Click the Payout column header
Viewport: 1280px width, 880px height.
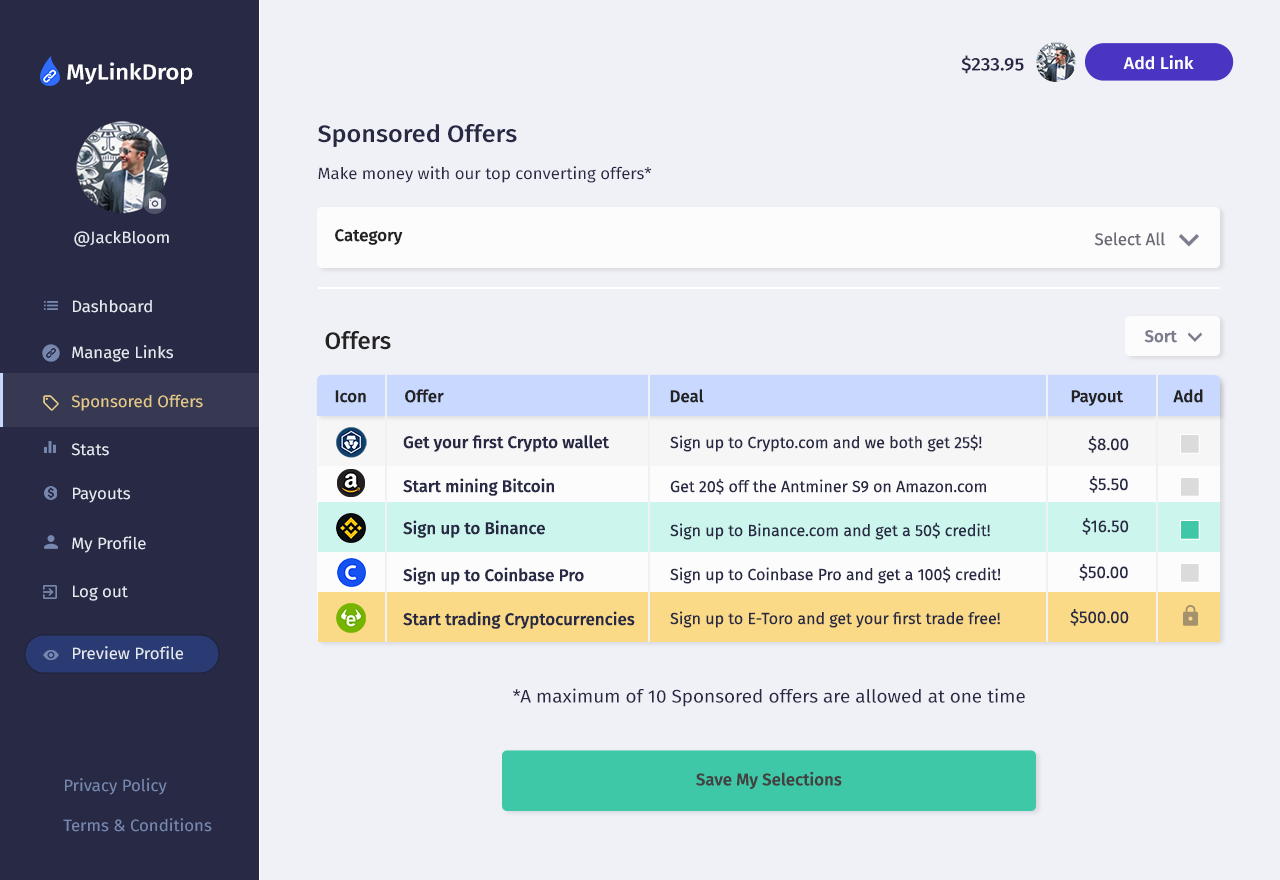coord(1102,396)
